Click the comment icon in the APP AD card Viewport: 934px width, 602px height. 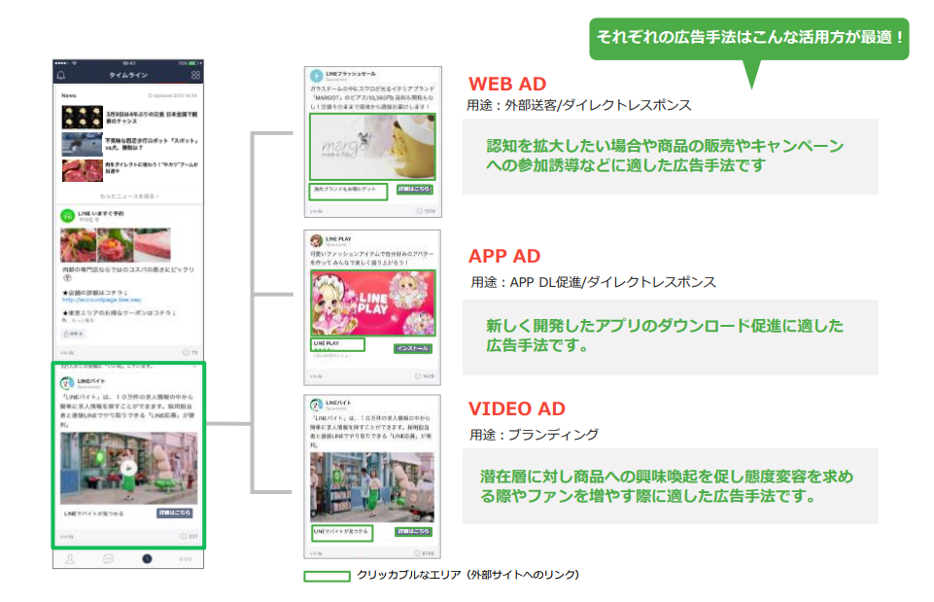419,376
